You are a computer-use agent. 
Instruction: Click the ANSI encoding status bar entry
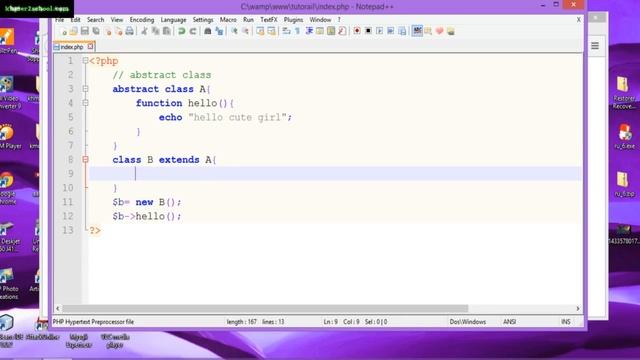pos(509,322)
